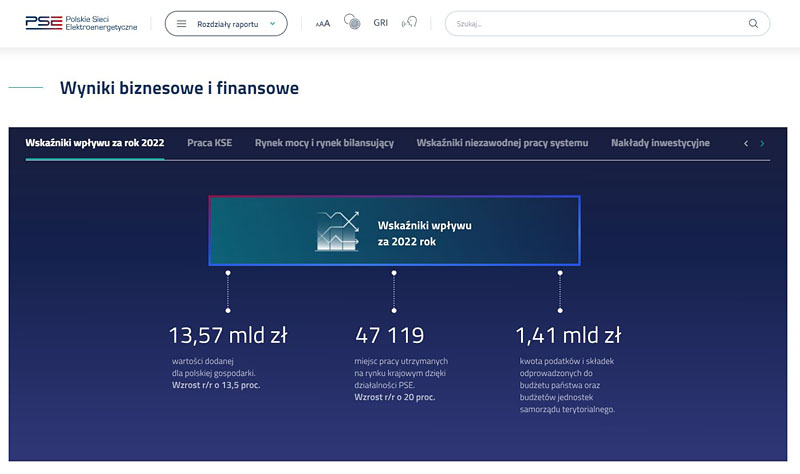
Task: Open Wskaźniki niezawodnej pracy systemu tab
Action: coord(502,143)
